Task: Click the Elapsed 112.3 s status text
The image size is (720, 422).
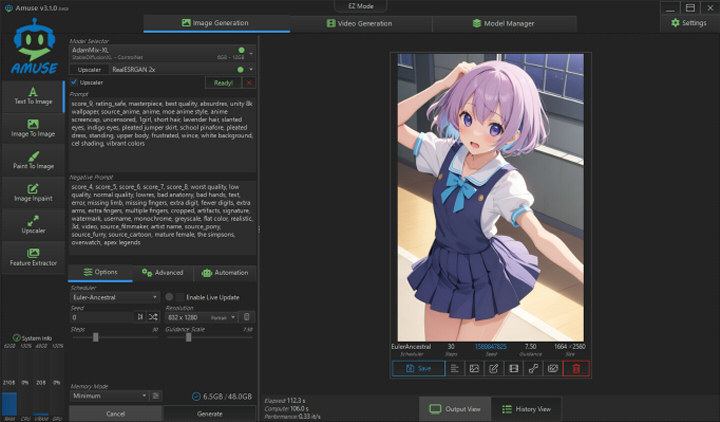Action: coord(285,400)
